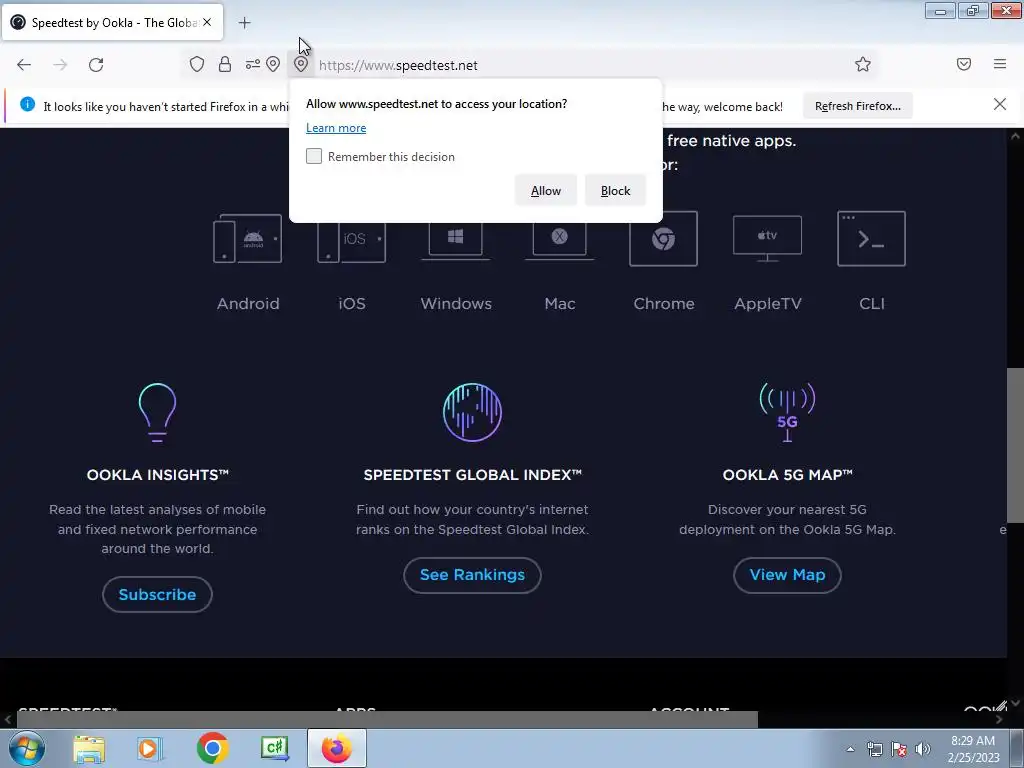Open the Firefox hamburger menu

1000,64
